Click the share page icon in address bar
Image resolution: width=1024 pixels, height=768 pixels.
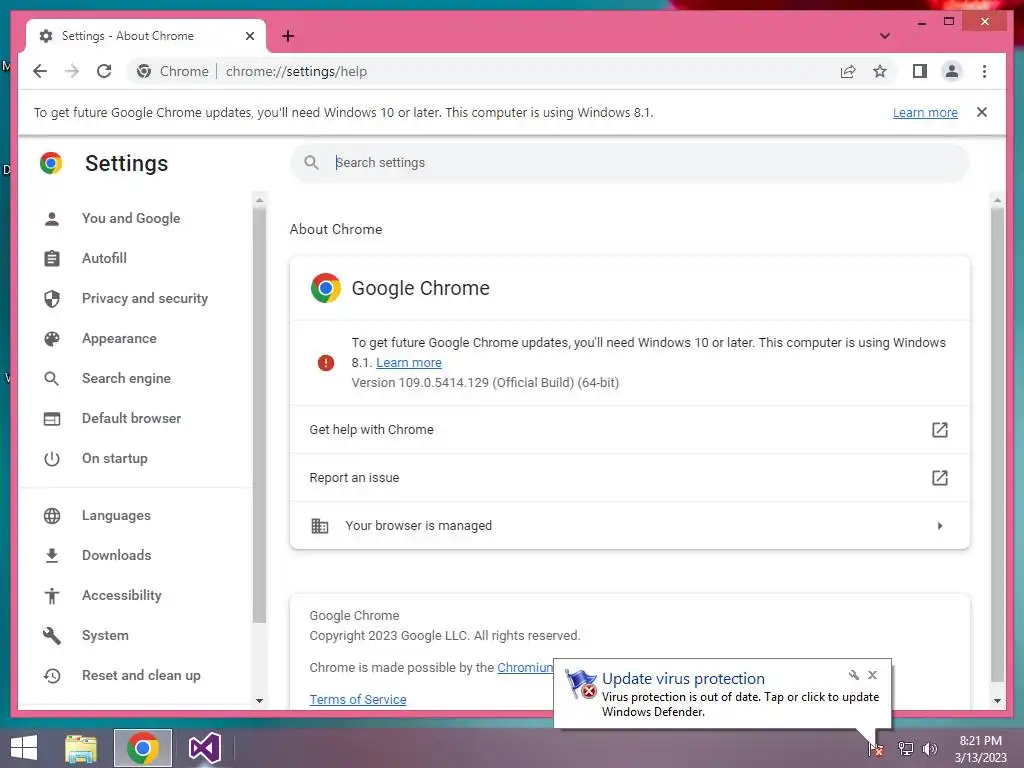click(848, 71)
